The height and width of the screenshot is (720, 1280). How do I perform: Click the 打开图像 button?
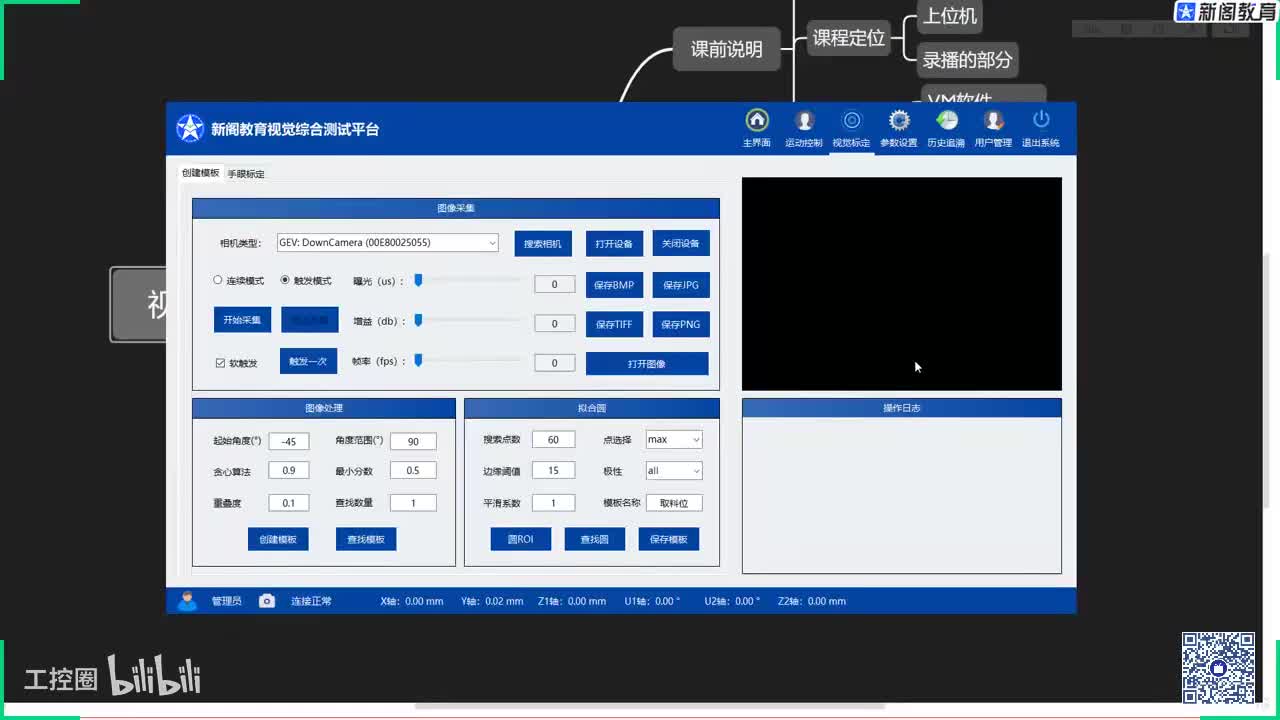pos(647,364)
